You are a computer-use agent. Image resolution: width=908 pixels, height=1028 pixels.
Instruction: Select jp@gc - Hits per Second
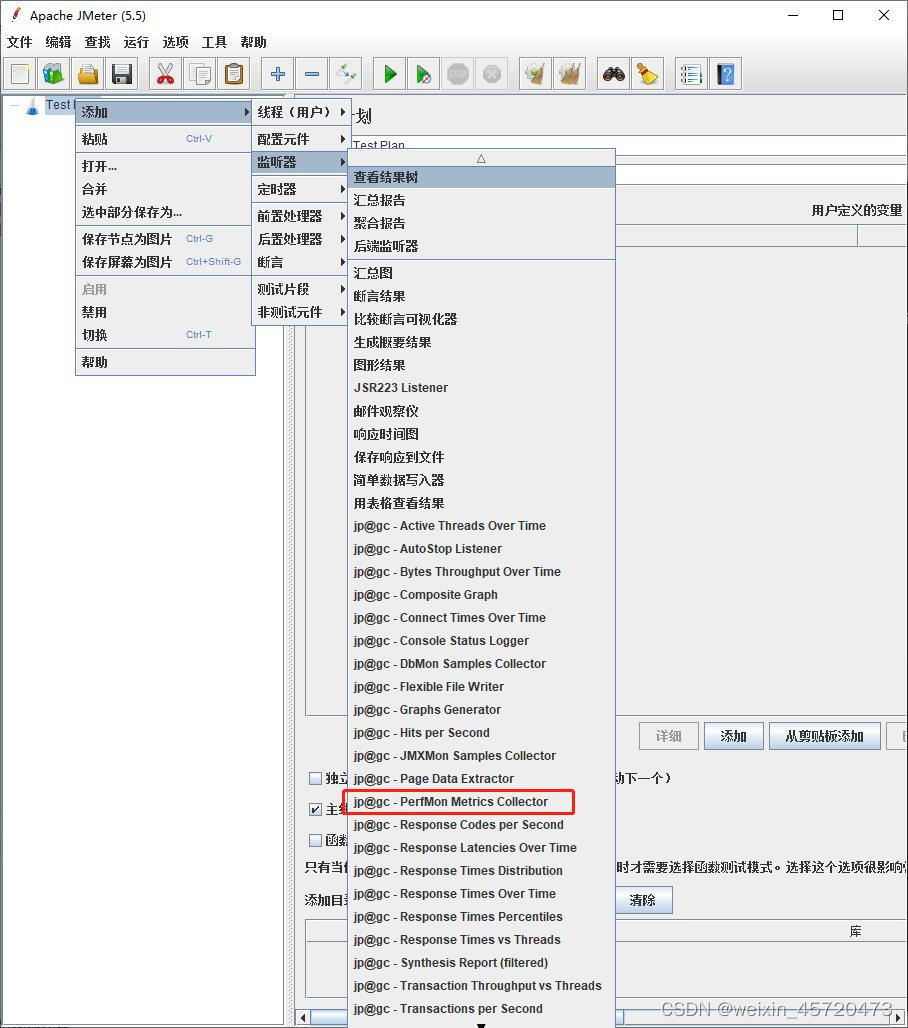pos(481,733)
